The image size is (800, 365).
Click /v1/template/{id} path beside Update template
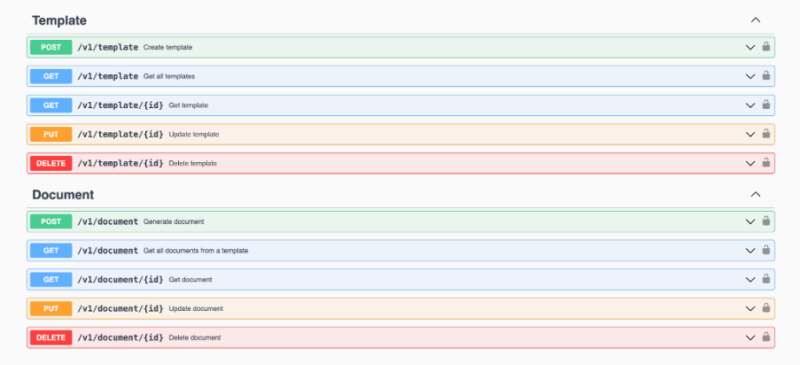(120, 135)
